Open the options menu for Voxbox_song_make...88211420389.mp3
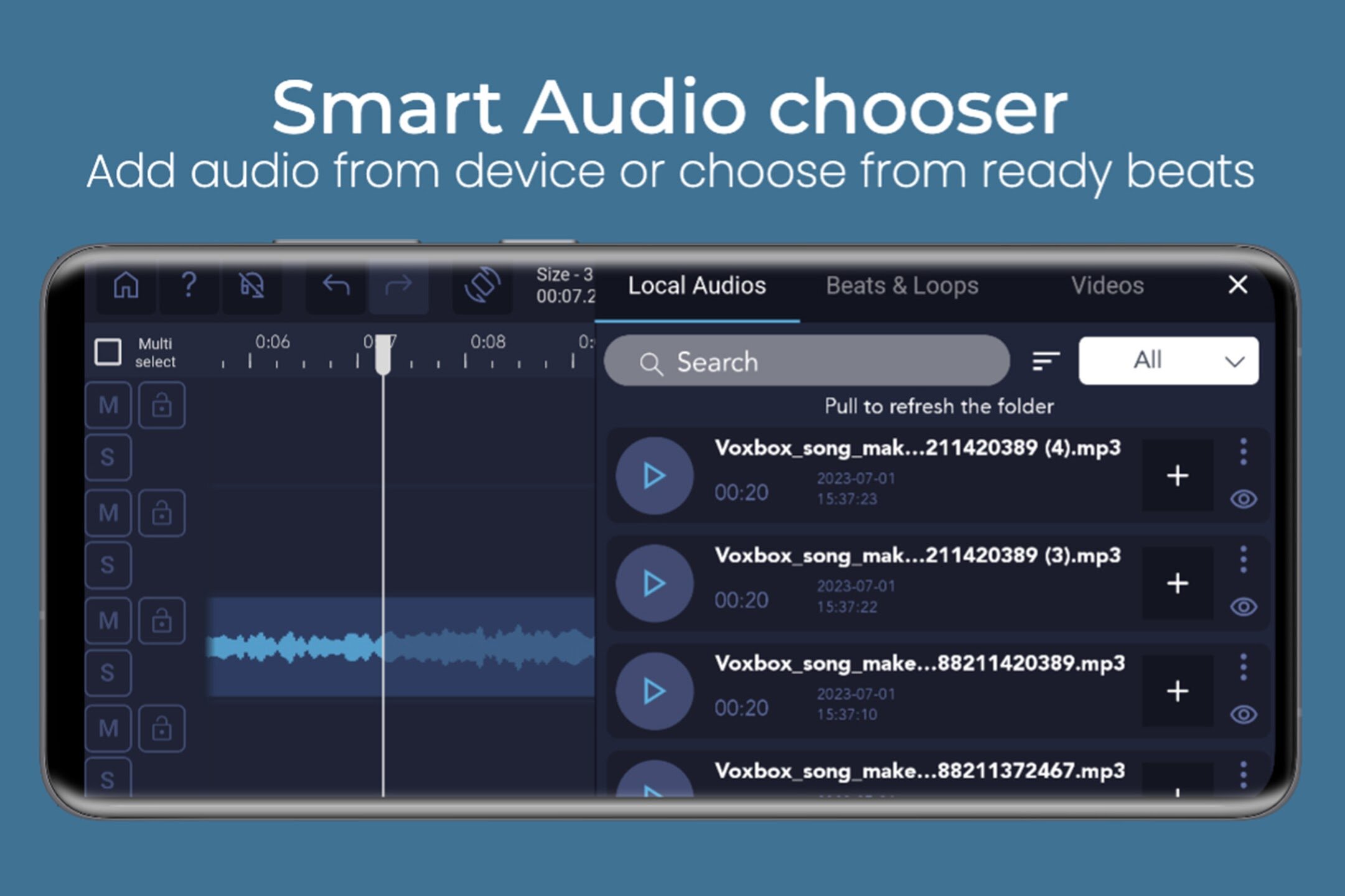1345x896 pixels. pyautogui.click(x=1243, y=667)
